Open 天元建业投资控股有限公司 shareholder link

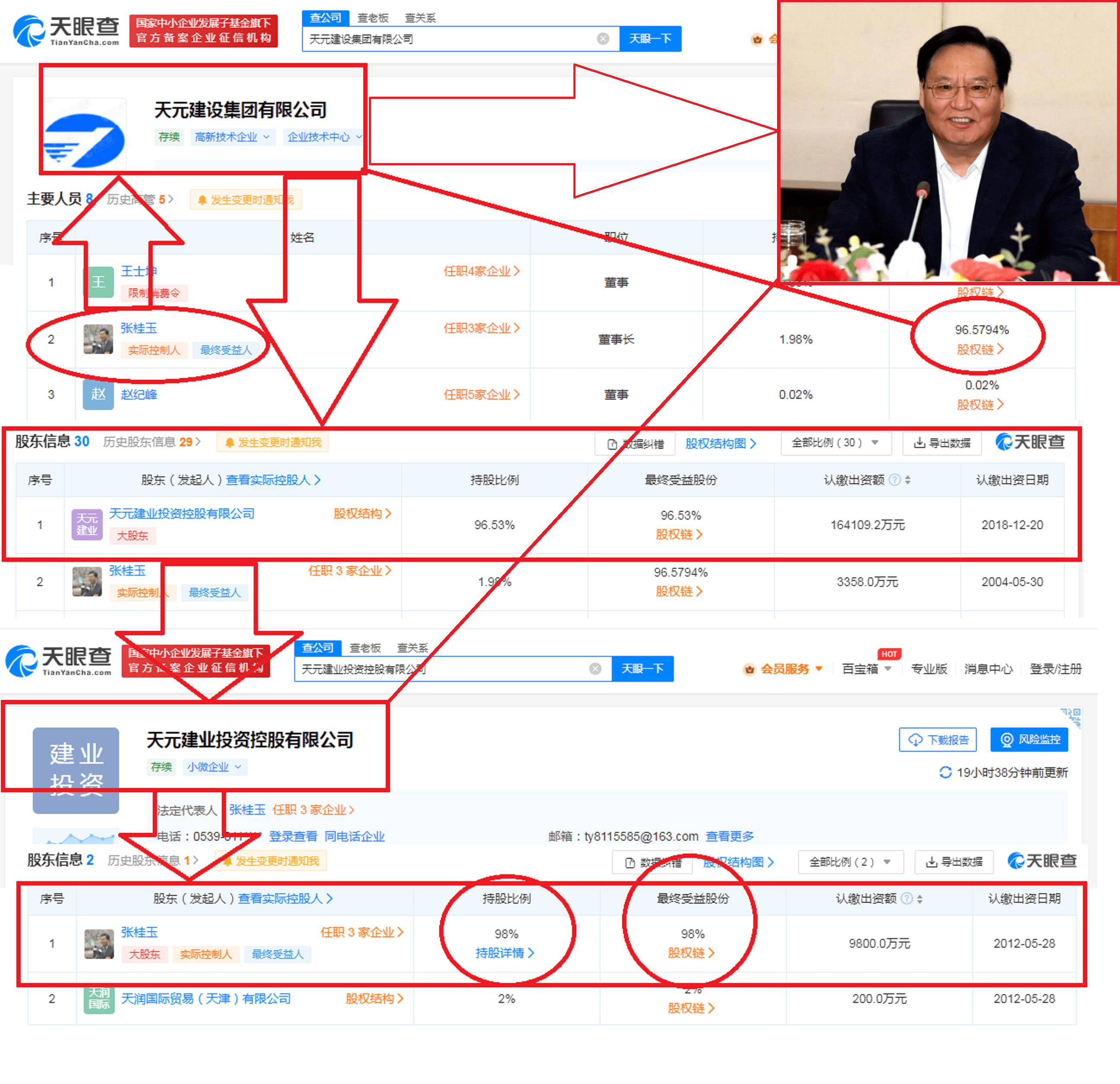point(182,513)
